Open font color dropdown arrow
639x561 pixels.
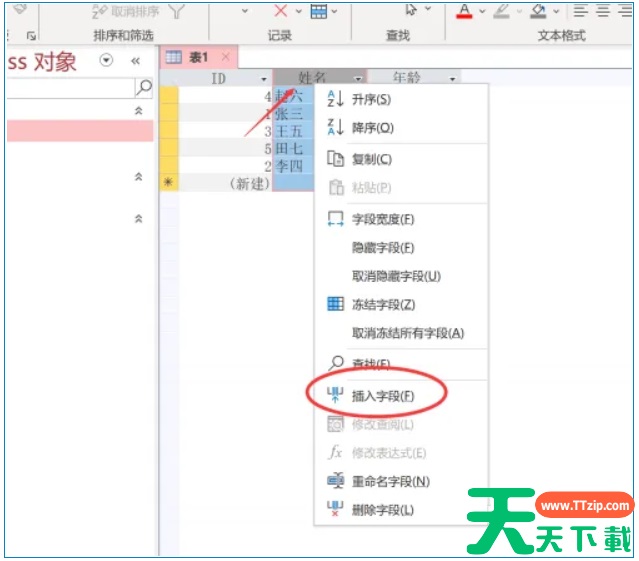[x=482, y=11]
